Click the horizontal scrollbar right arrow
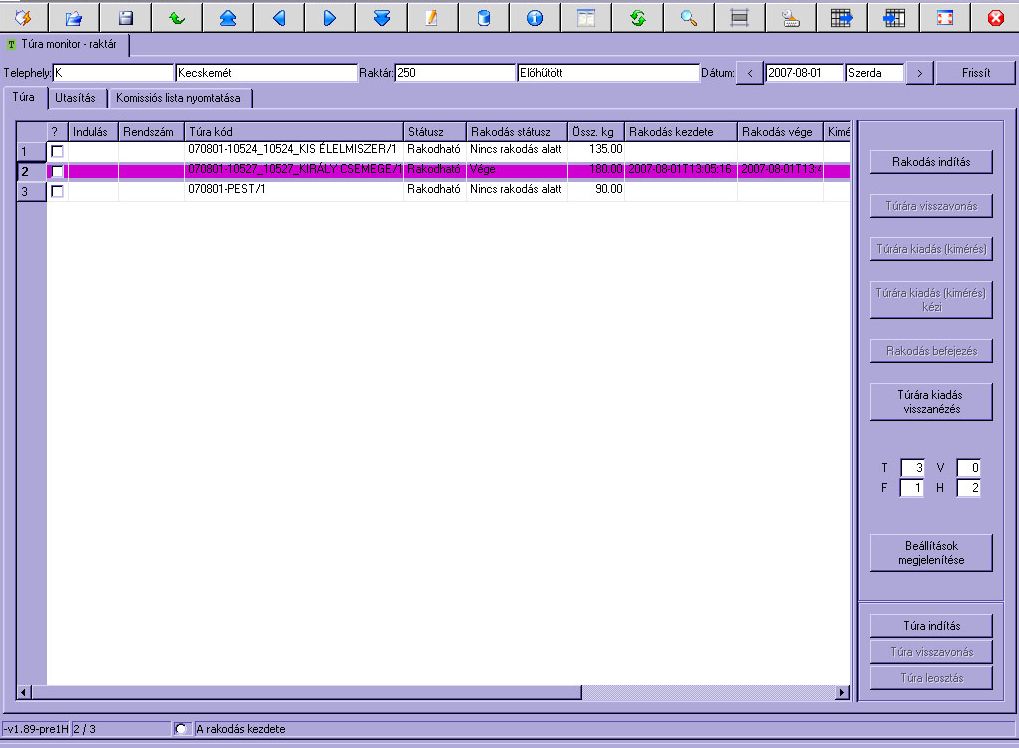 (x=842, y=692)
